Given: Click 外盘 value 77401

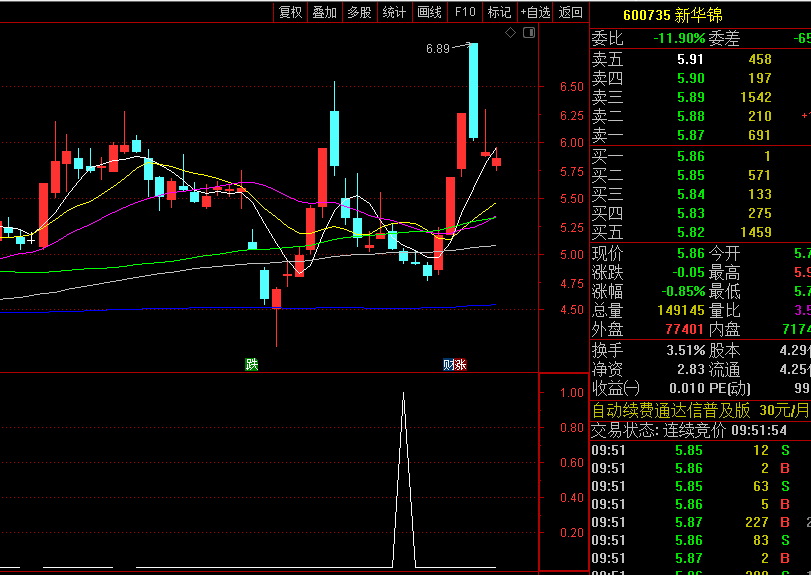Looking at the screenshot, I should (x=684, y=329).
